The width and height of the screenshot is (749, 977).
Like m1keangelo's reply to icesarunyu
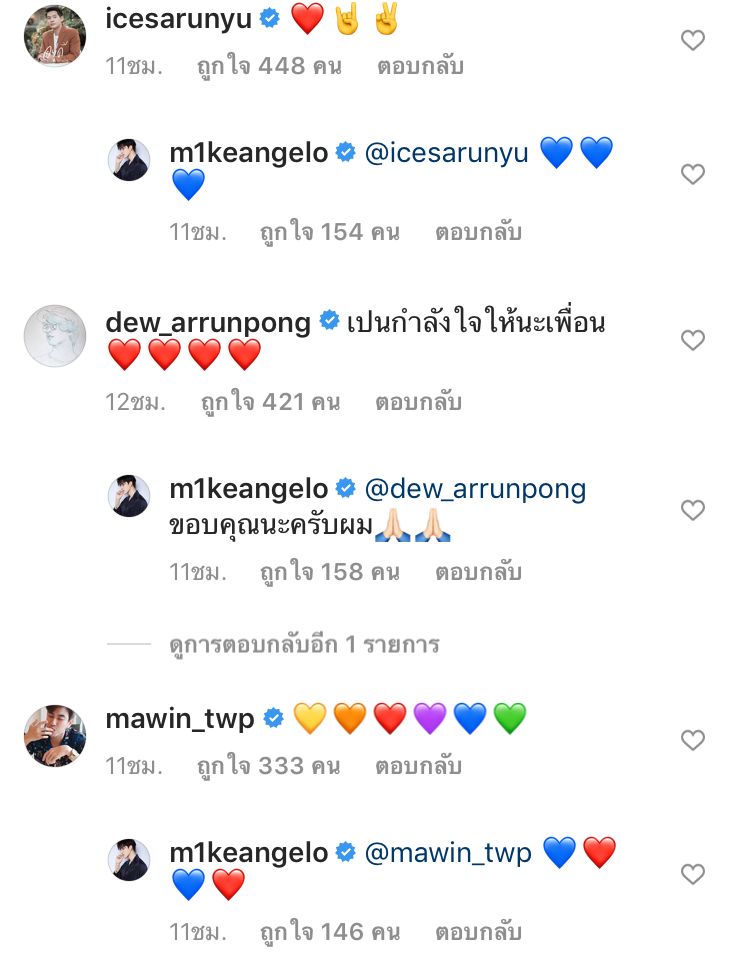click(x=692, y=175)
